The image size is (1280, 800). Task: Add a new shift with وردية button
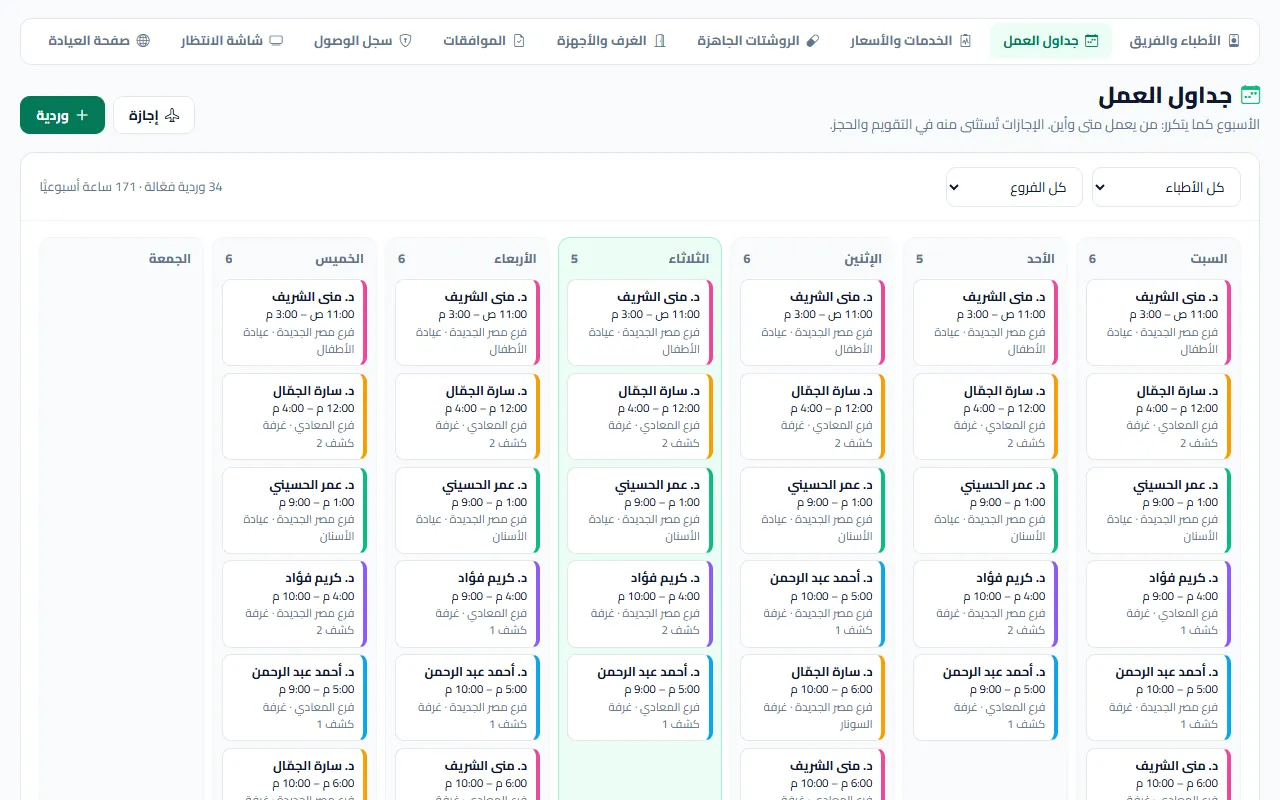pos(62,115)
